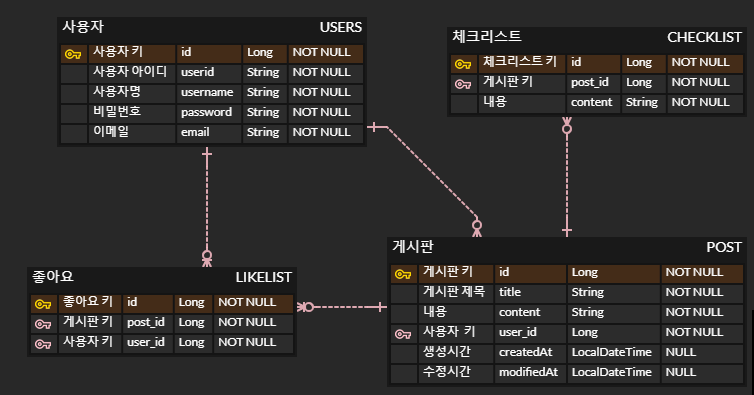Screen dimensions: 754x395
Task: Click the createdAt cell in POST
Action: [530, 354]
